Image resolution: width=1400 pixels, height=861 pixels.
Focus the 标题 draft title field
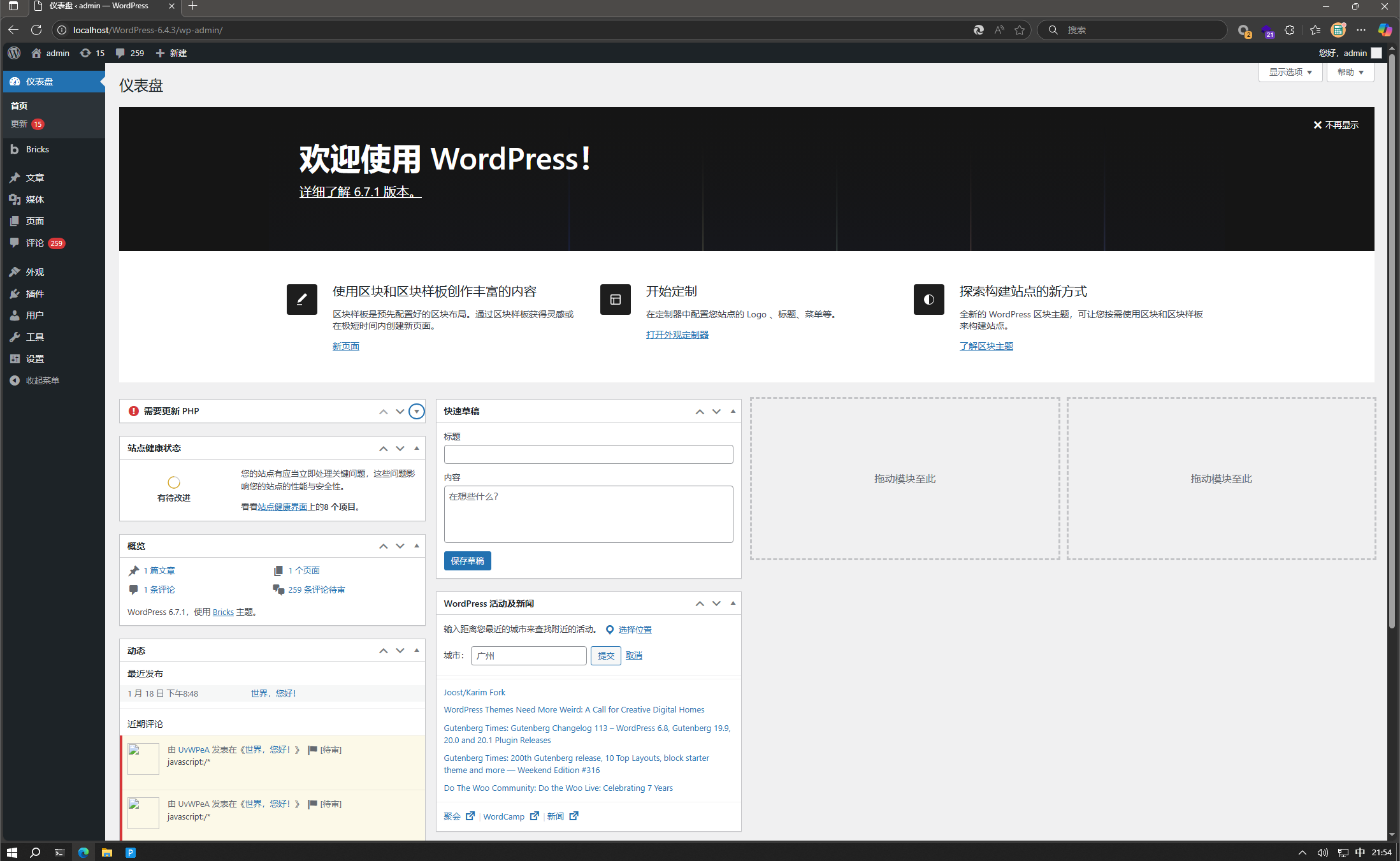click(588, 454)
